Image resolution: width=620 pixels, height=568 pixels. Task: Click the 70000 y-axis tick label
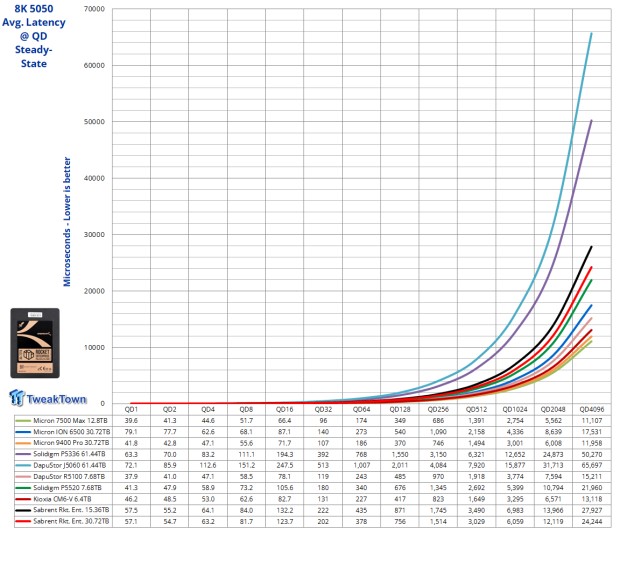[x=94, y=9]
